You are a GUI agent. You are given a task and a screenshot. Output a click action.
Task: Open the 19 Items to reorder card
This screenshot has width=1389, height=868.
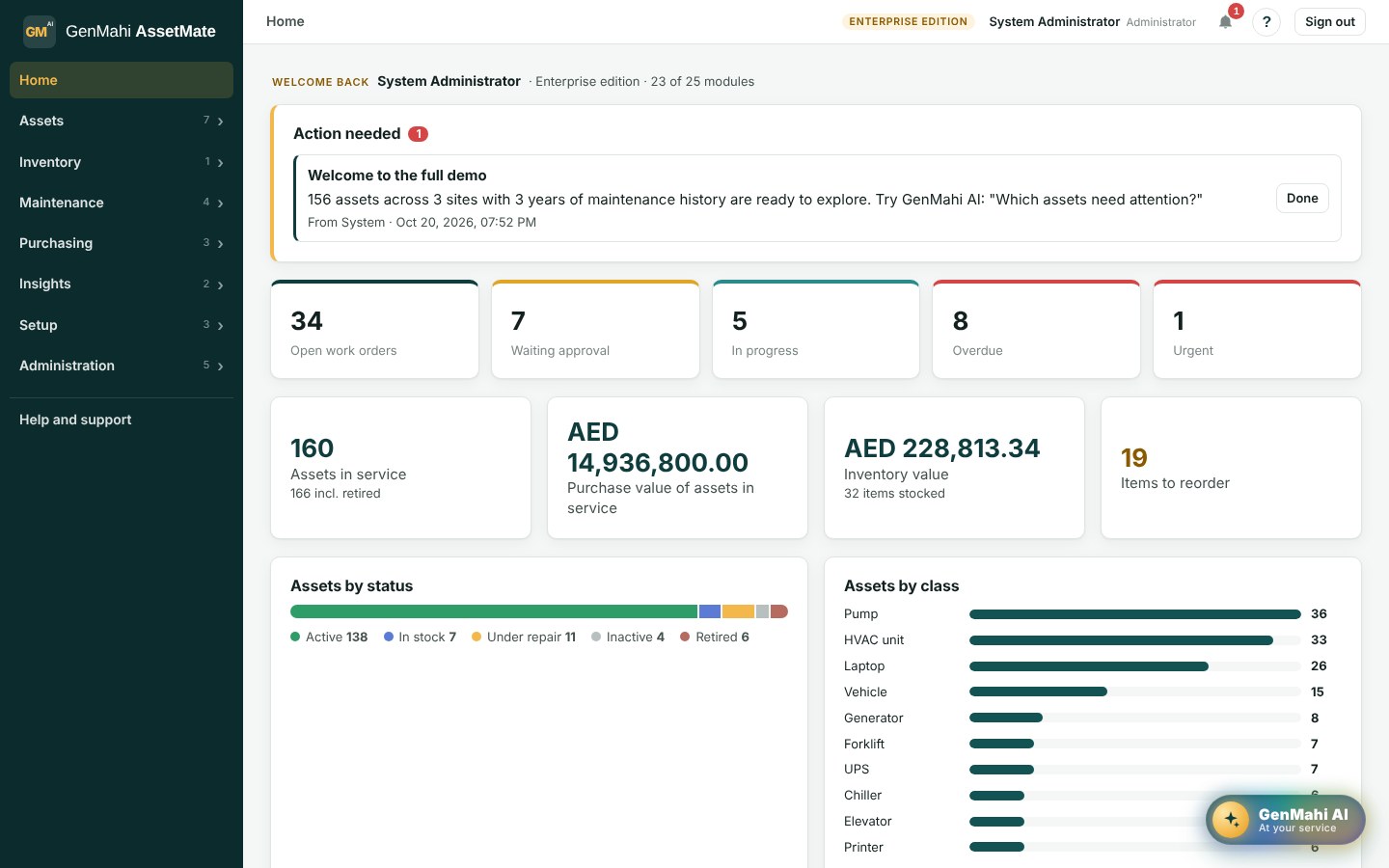pyautogui.click(x=1231, y=468)
